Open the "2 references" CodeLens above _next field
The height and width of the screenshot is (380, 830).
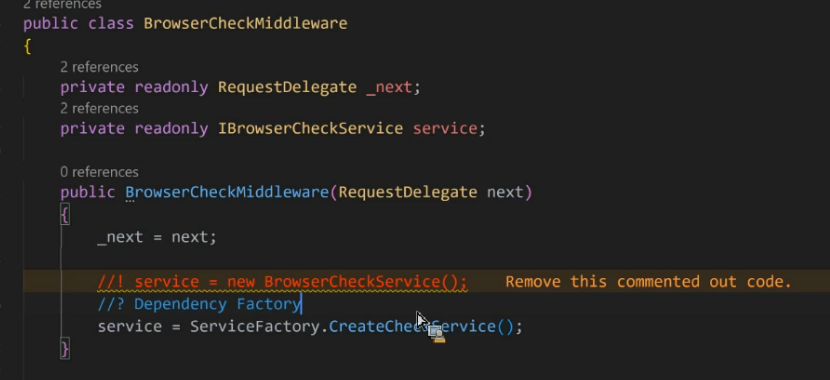[99, 67]
